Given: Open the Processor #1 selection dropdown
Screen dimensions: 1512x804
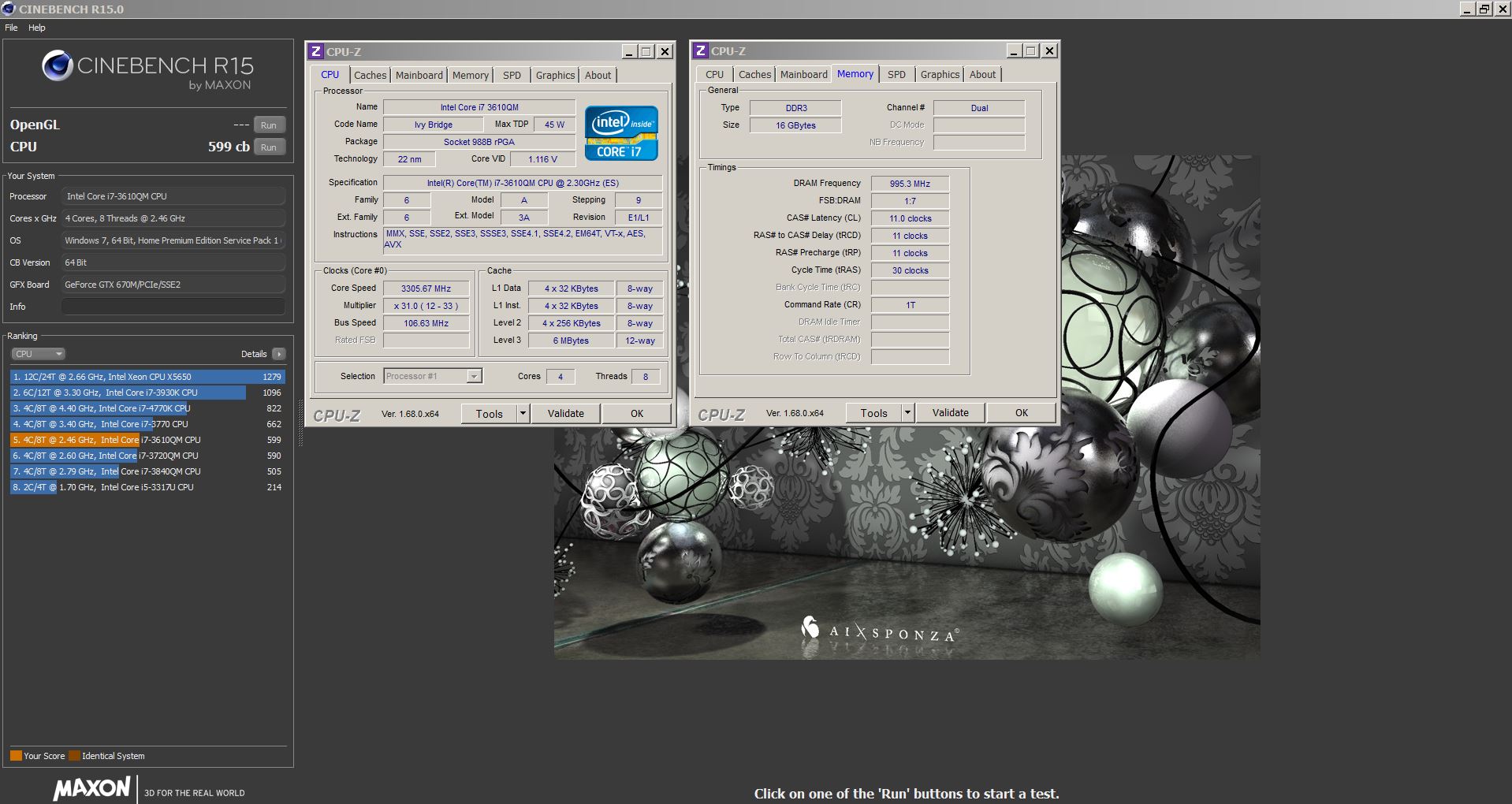Looking at the screenshot, I should 433,376.
